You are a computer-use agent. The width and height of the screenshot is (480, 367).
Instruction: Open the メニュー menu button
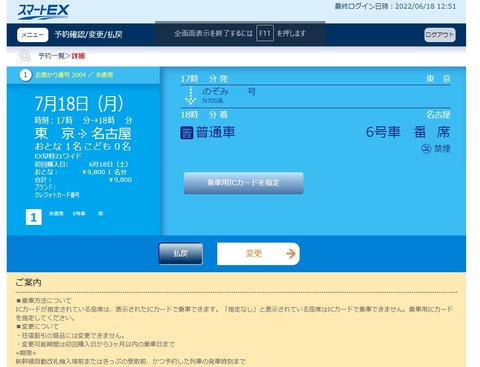(33, 35)
